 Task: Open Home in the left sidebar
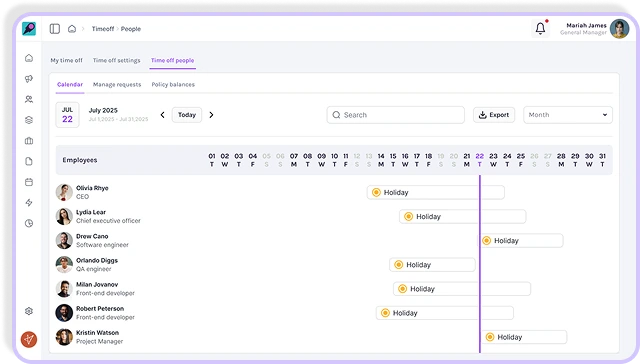(29, 58)
